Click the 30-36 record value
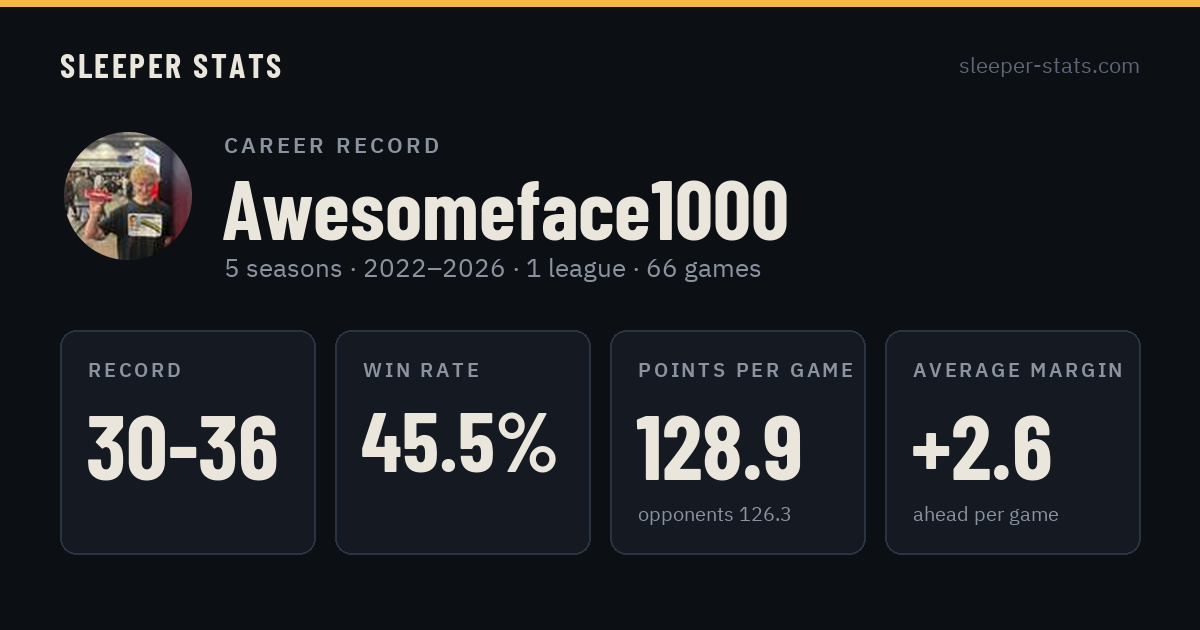1200x630 pixels. click(183, 447)
